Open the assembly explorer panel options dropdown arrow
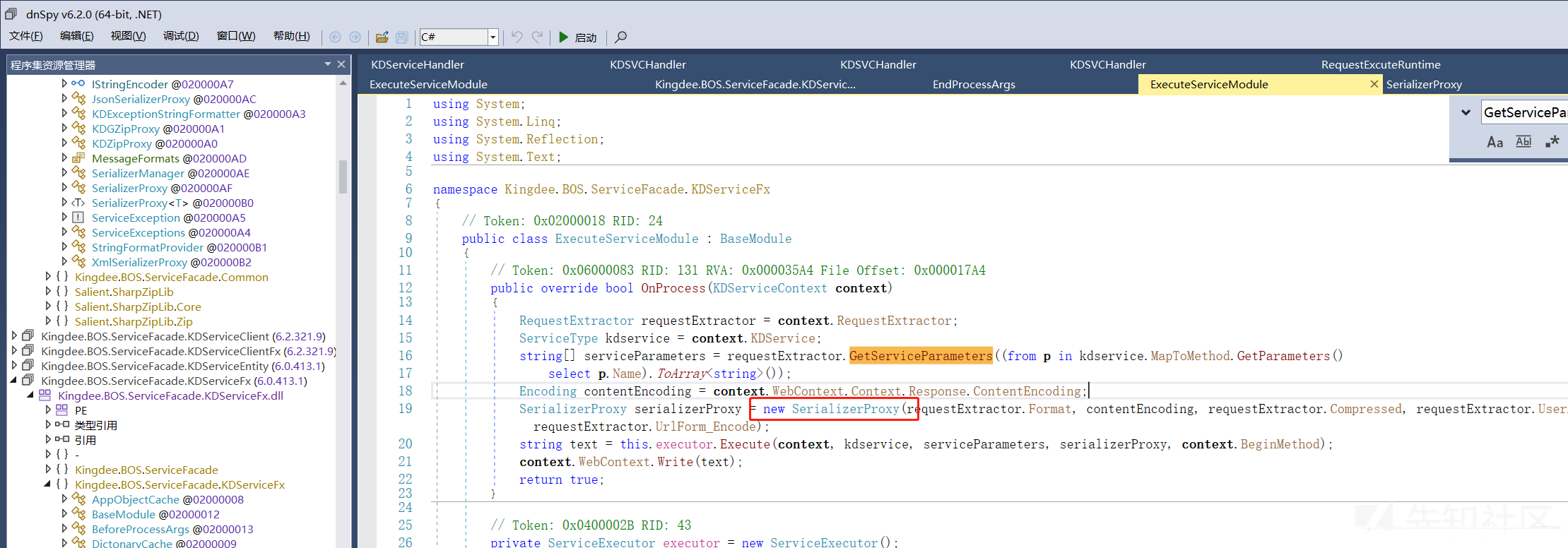The image size is (1568, 548). pos(328,64)
